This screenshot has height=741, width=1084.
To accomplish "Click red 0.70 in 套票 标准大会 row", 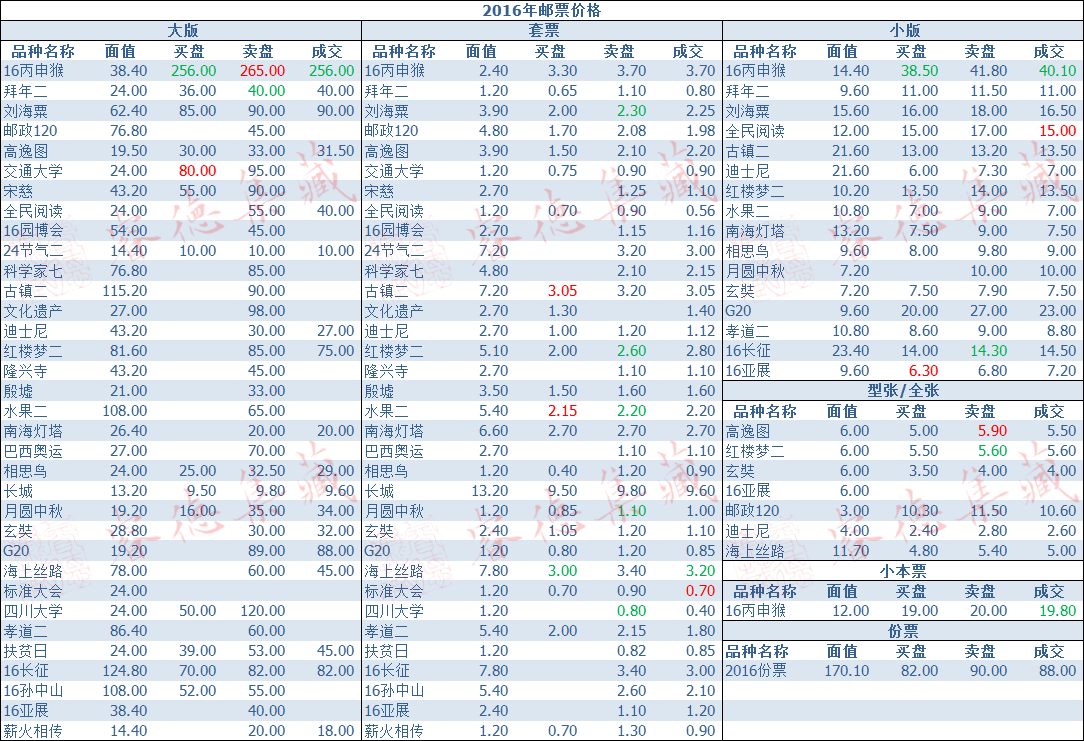I will [701, 591].
